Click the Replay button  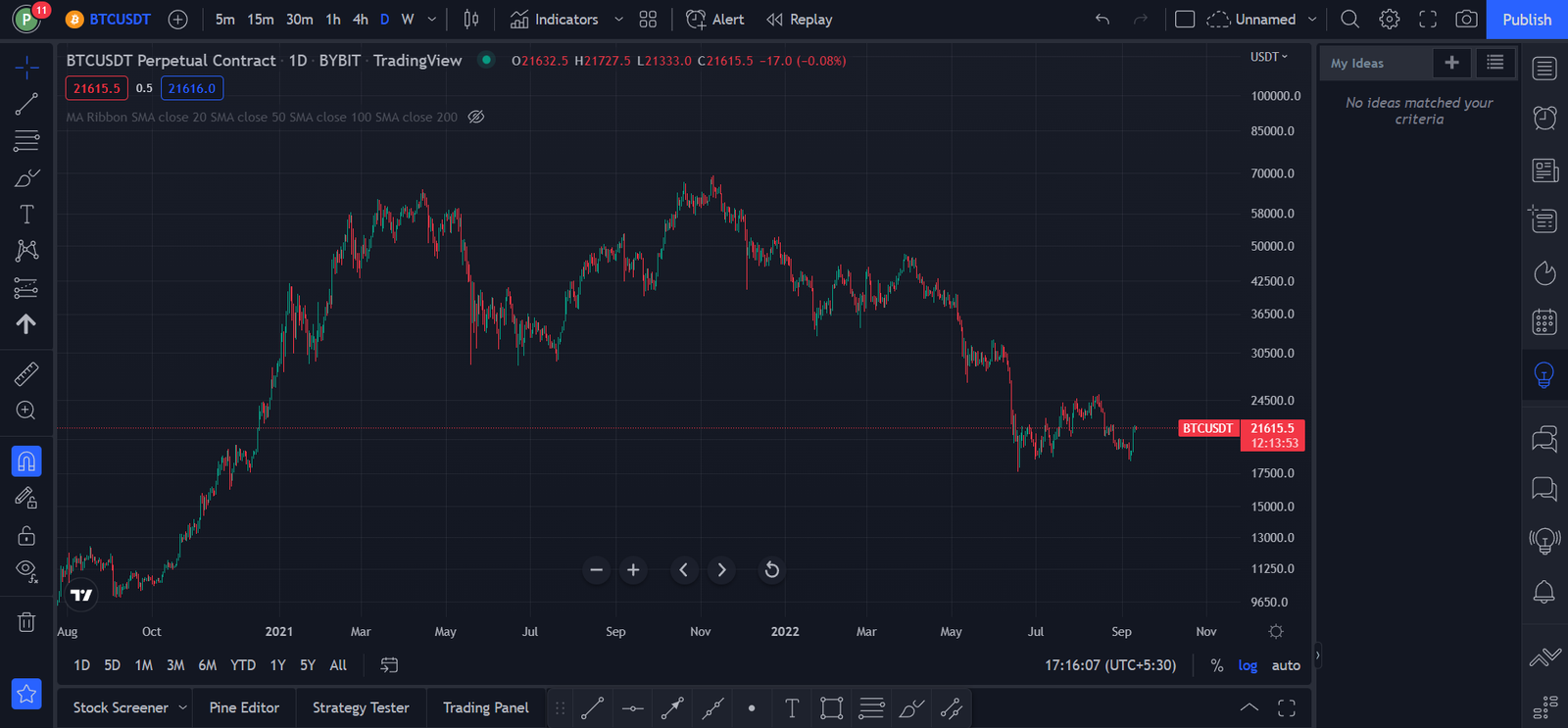[x=800, y=20]
